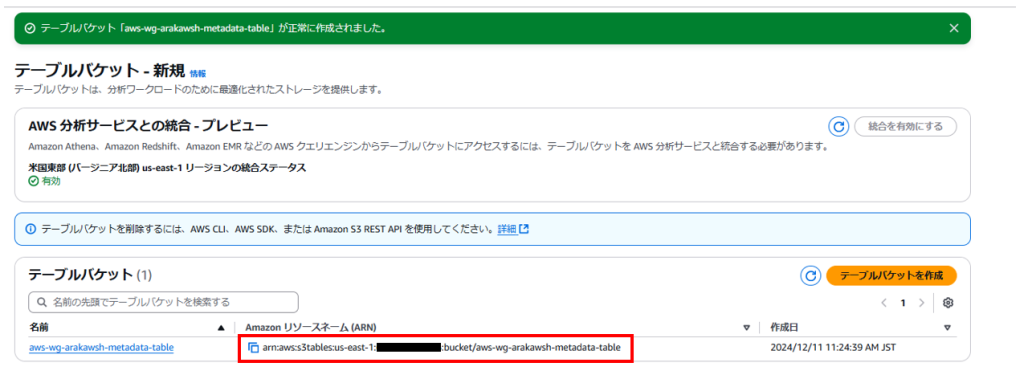Click the 有効 integration status text
Image resolution: width=1024 pixels, height=379 pixels.
coord(50,181)
